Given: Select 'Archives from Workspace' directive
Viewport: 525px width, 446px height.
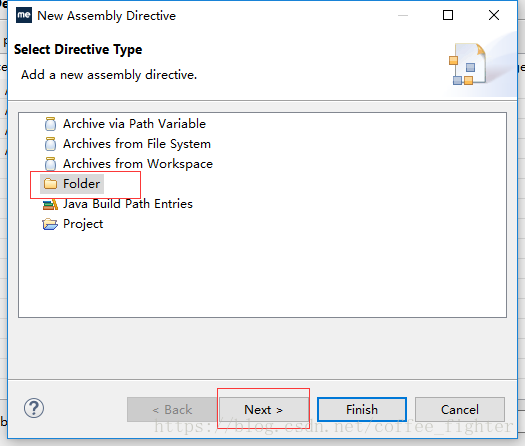Looking at the screenshot, I should point(138,164).
